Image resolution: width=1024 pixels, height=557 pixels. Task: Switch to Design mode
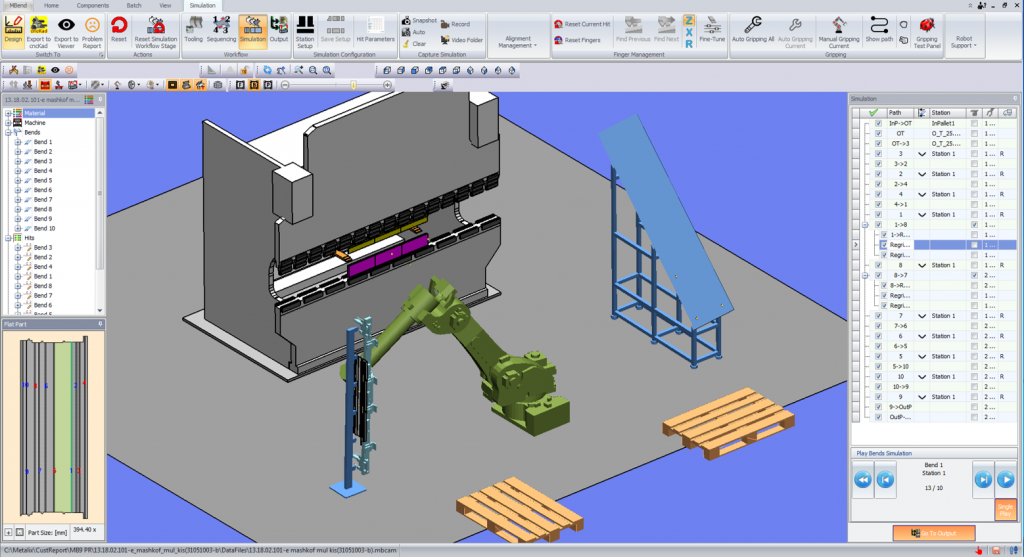click(x=13, y=31)
